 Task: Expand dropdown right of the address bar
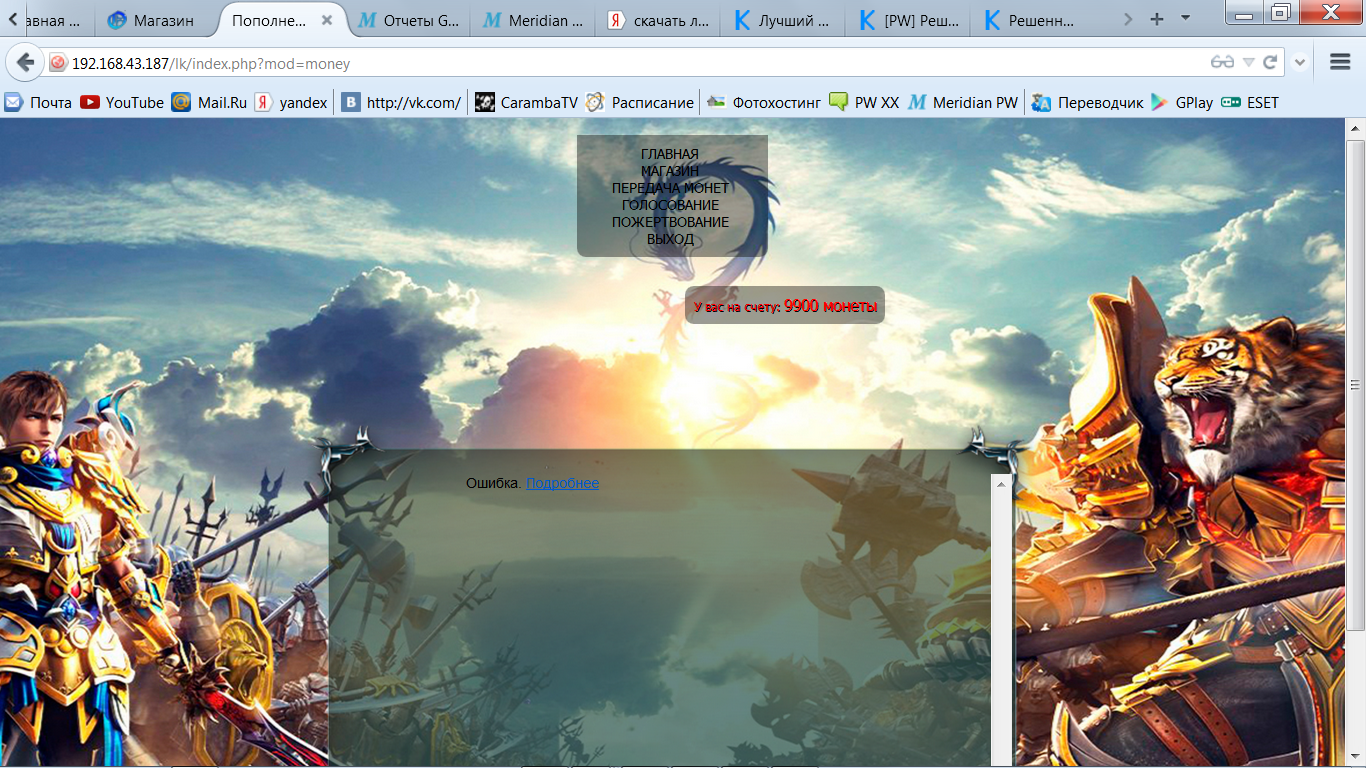(x=1300, y=62)
